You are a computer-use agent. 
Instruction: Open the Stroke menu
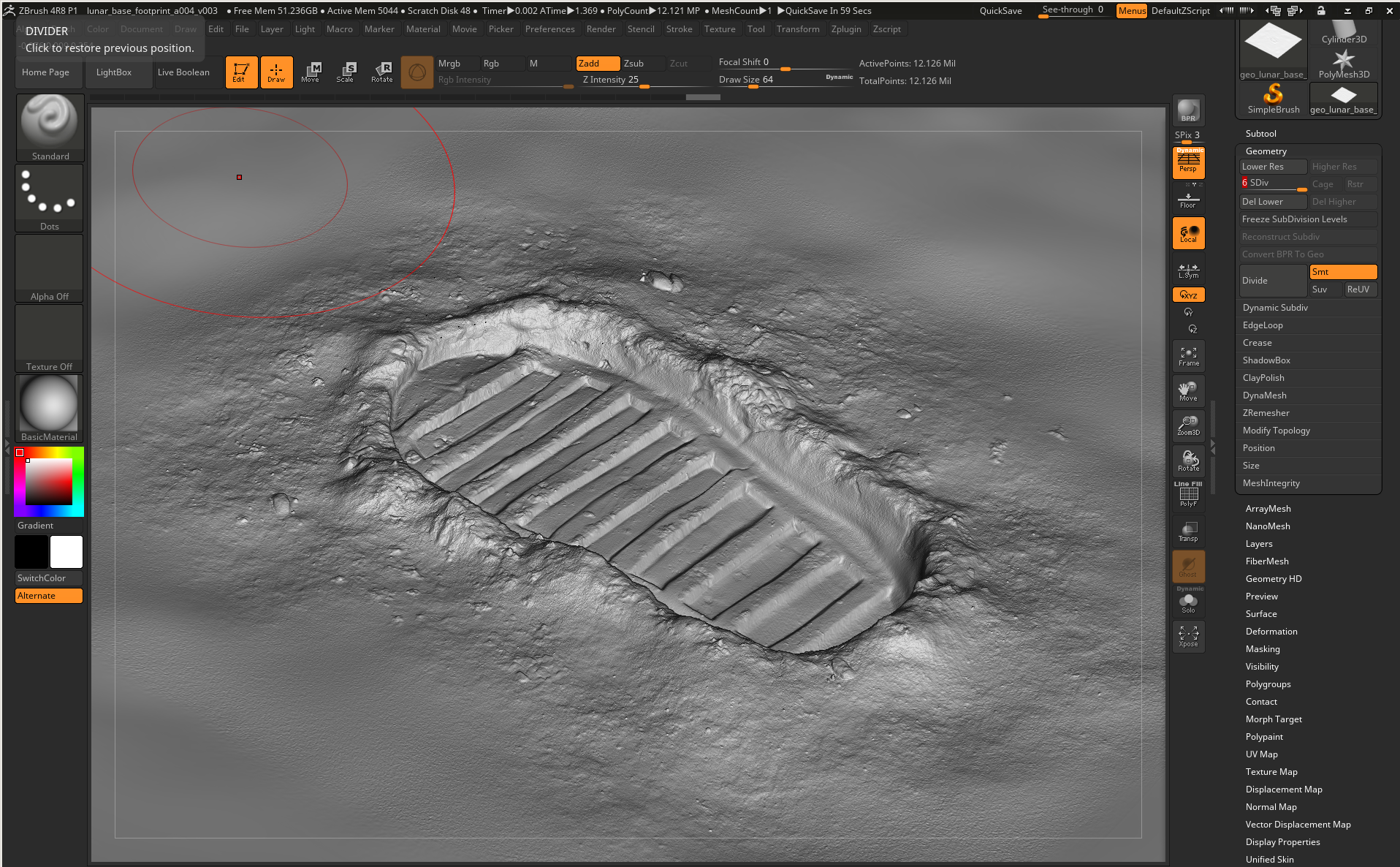click(679, 29)
